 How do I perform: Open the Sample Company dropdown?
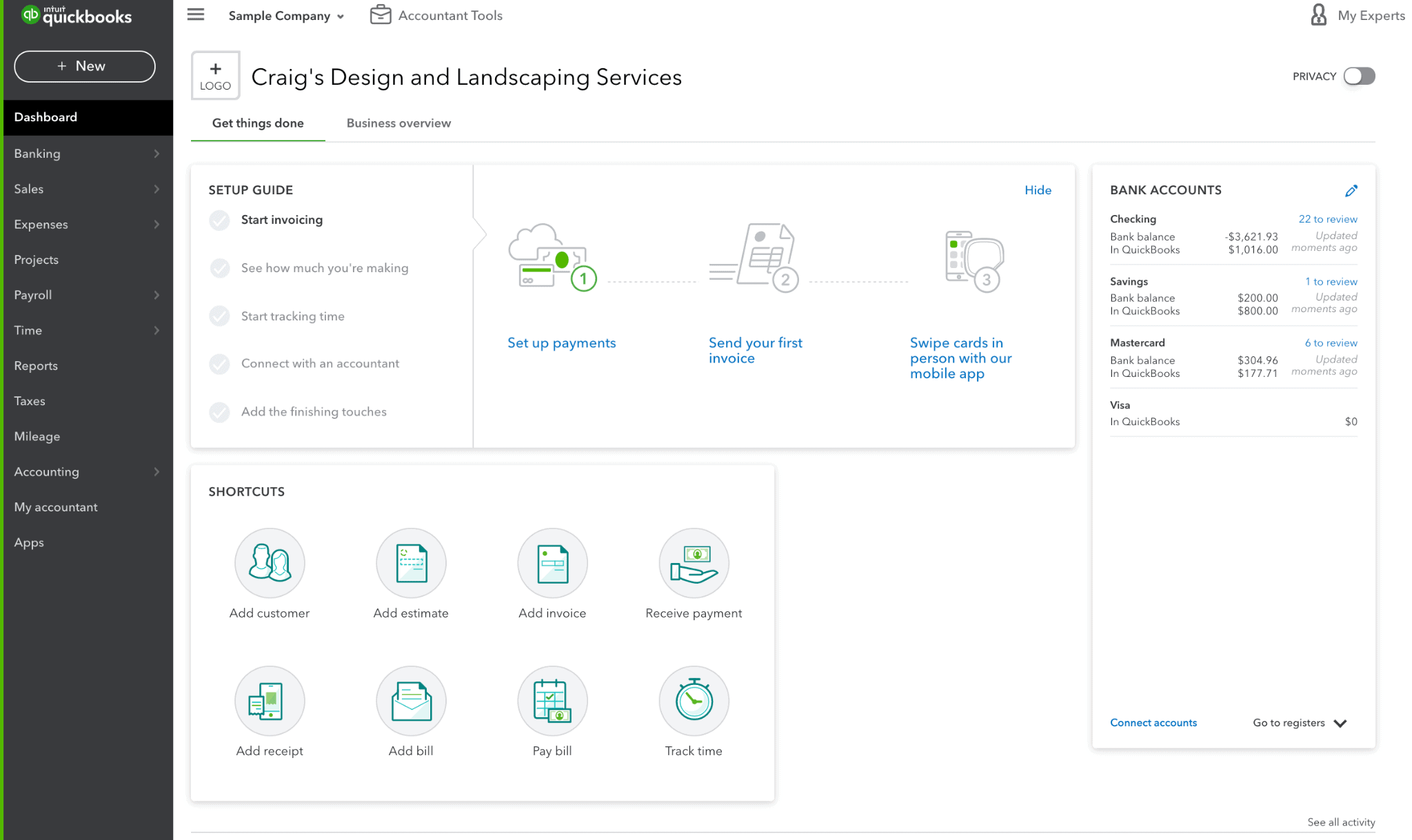point(286,15)
